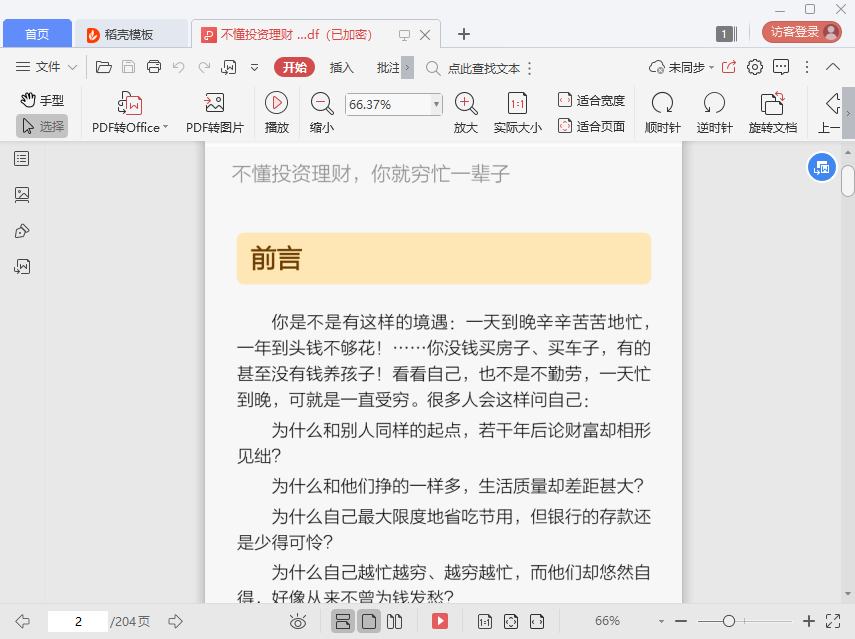This screenshot has height=639, width=855.
Task: Open the 插入 ribbon tab
Action: tap(342, 67)
